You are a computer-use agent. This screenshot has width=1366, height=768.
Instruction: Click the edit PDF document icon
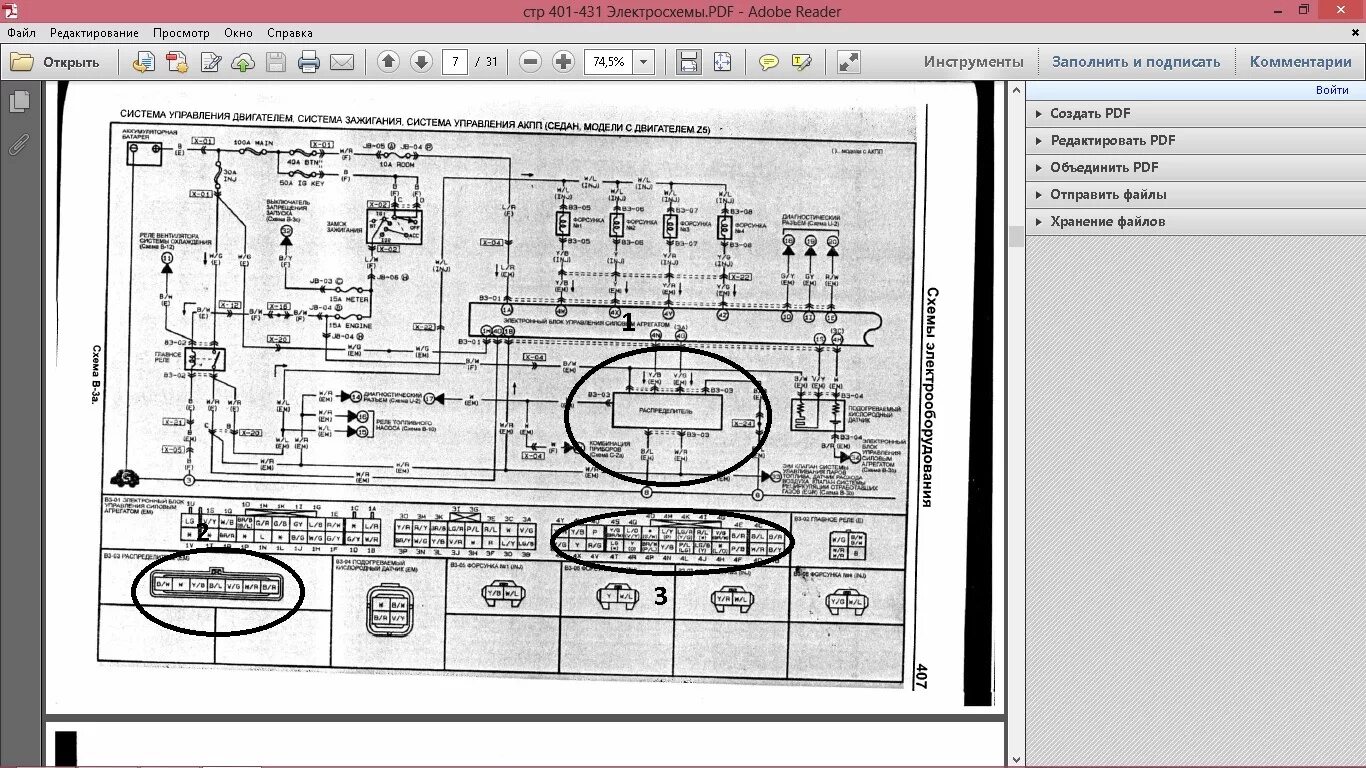click(x=211, y=62)
